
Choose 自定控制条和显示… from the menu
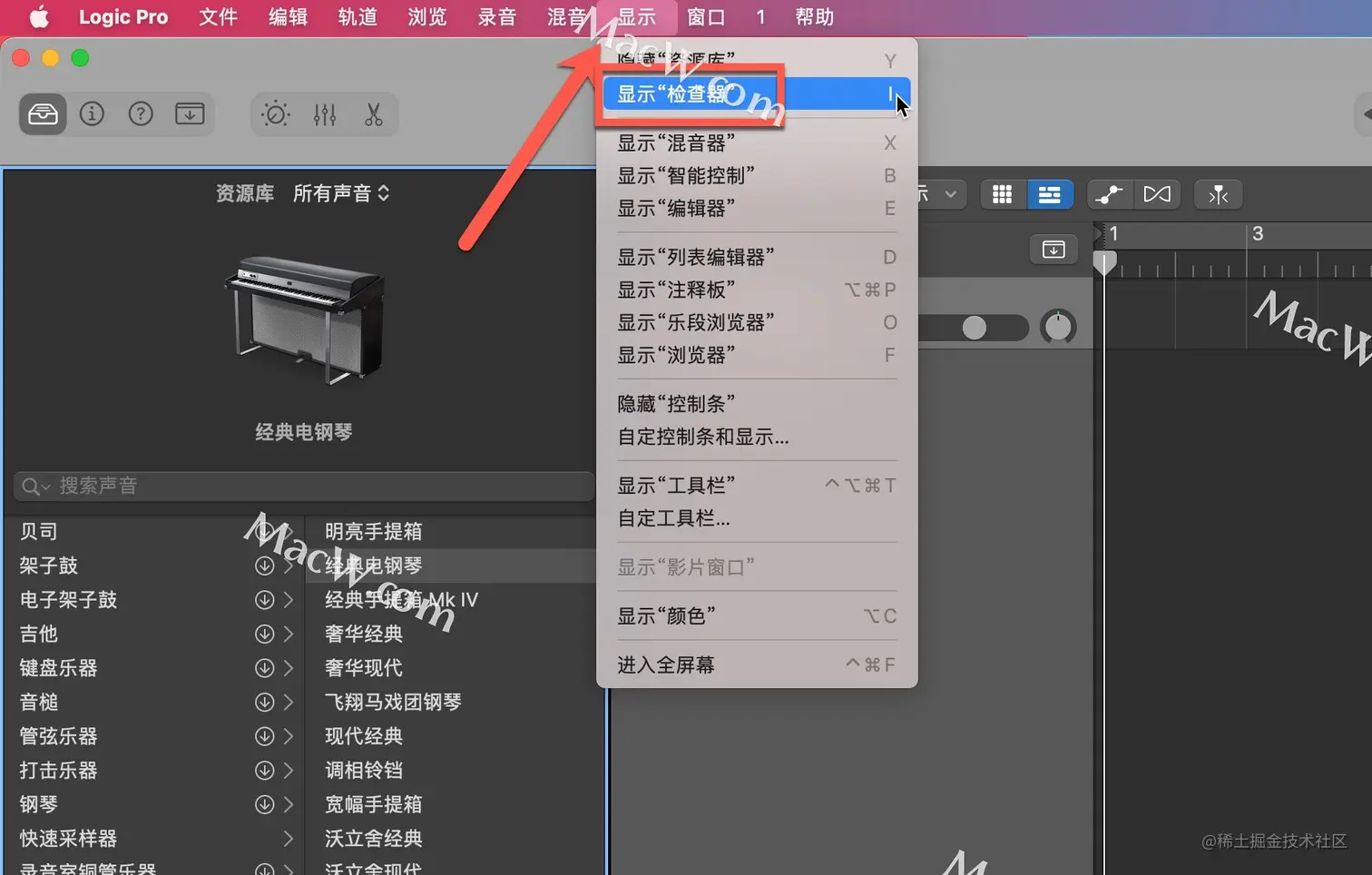coord(756,437)
